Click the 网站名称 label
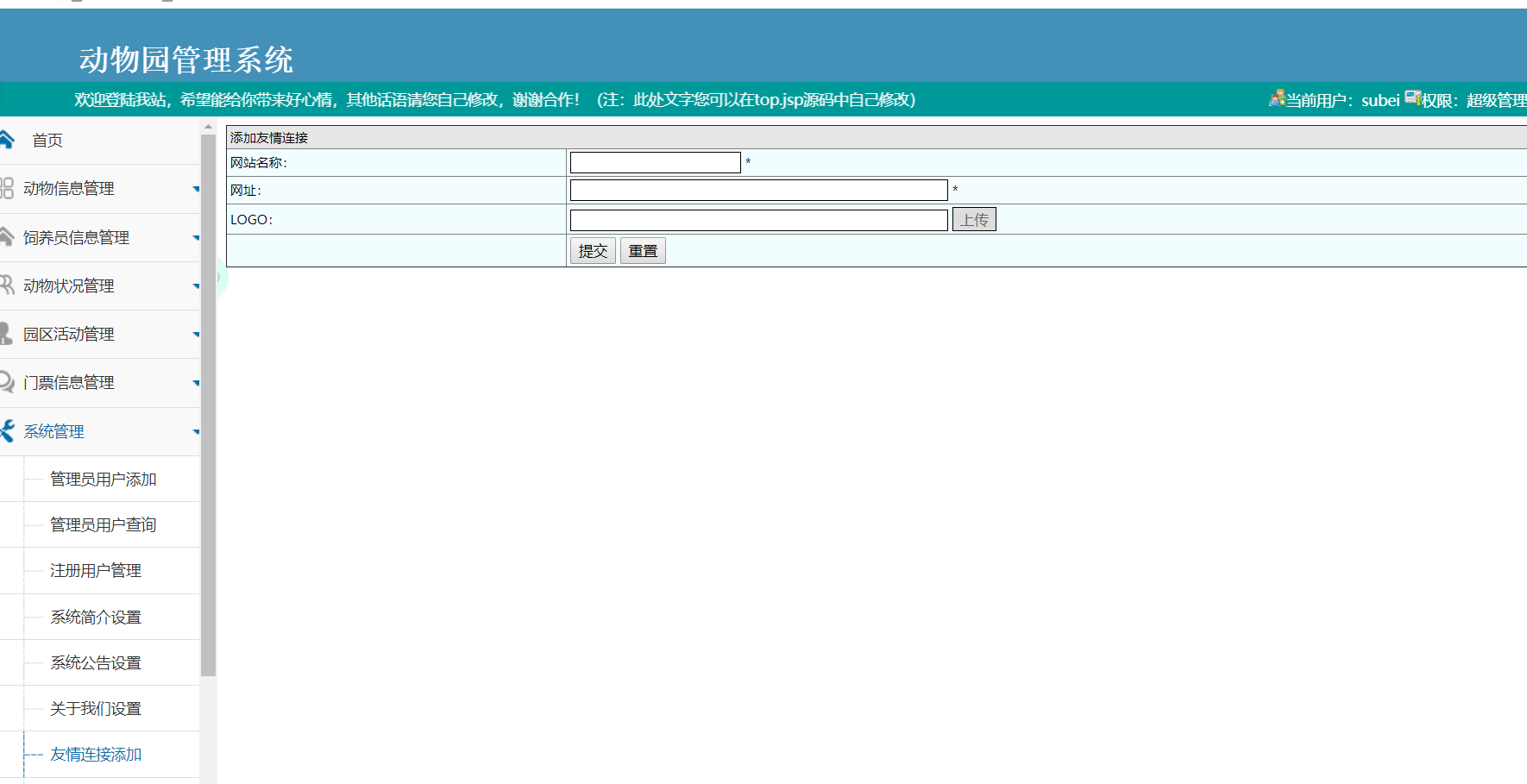 (259, 162)
